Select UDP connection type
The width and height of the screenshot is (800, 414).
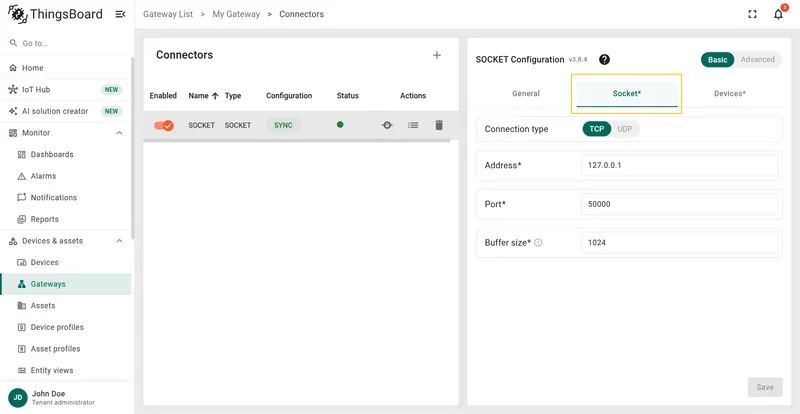[x=624, y=129]
